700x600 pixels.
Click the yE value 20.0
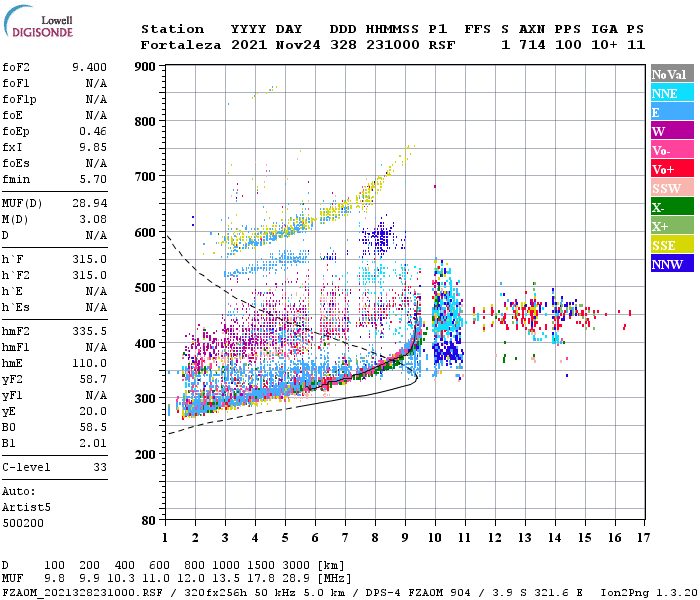[x=93, y=412]
